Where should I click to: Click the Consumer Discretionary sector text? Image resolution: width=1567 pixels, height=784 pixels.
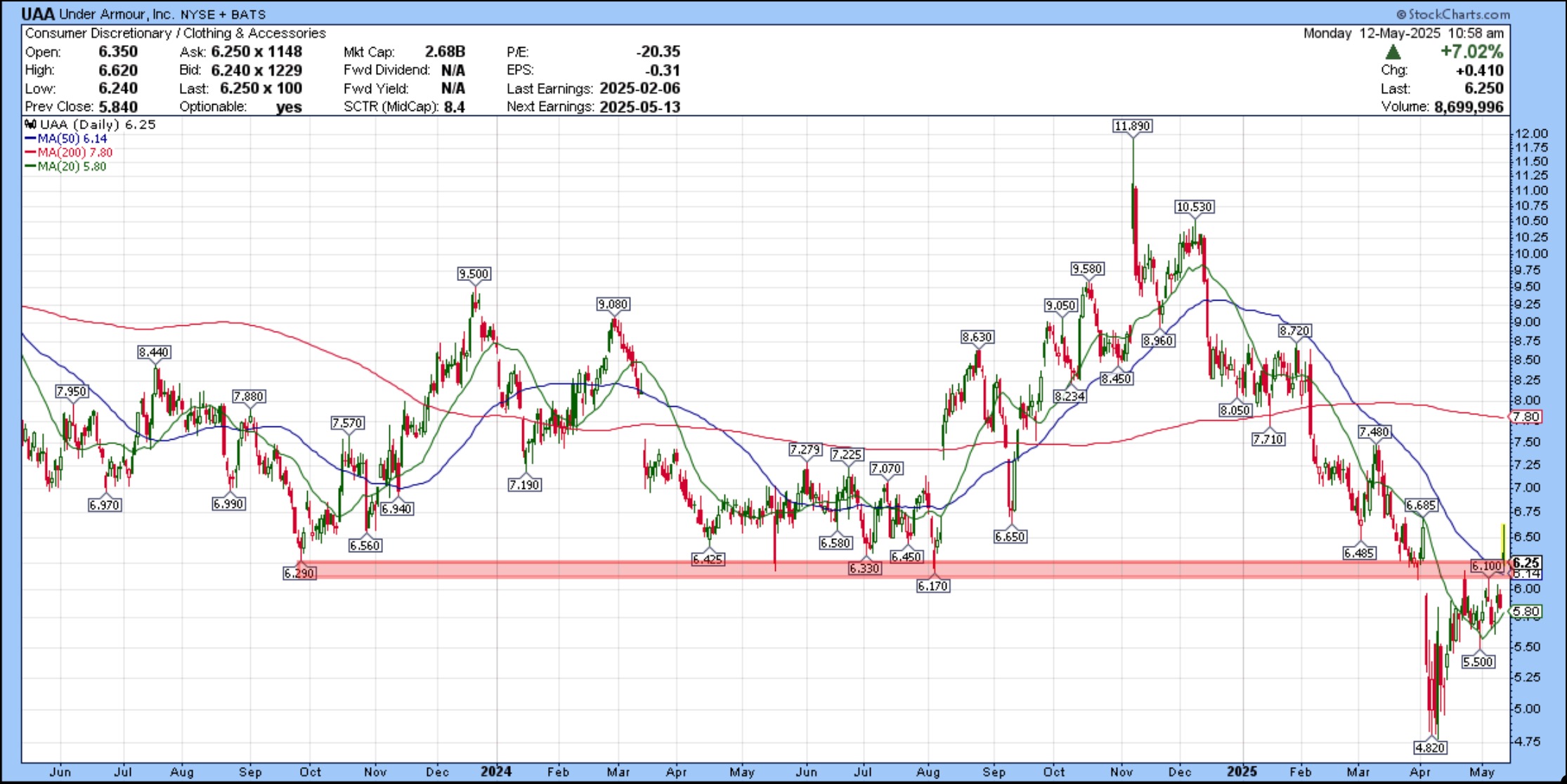(x=98, y=33)
